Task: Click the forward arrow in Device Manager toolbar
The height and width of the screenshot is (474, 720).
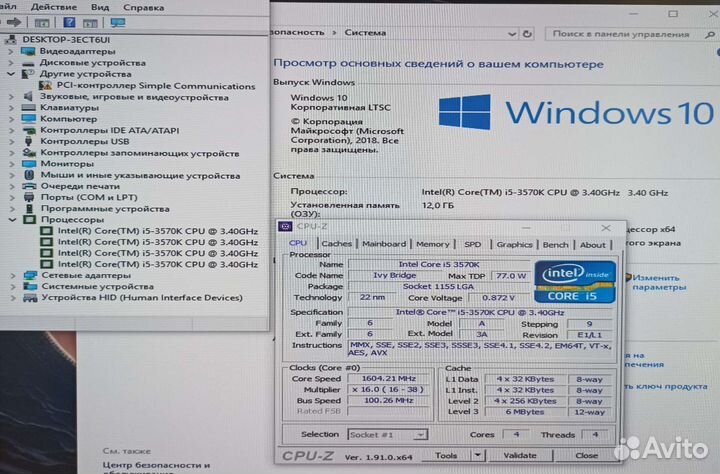Action: pos(14,22)
